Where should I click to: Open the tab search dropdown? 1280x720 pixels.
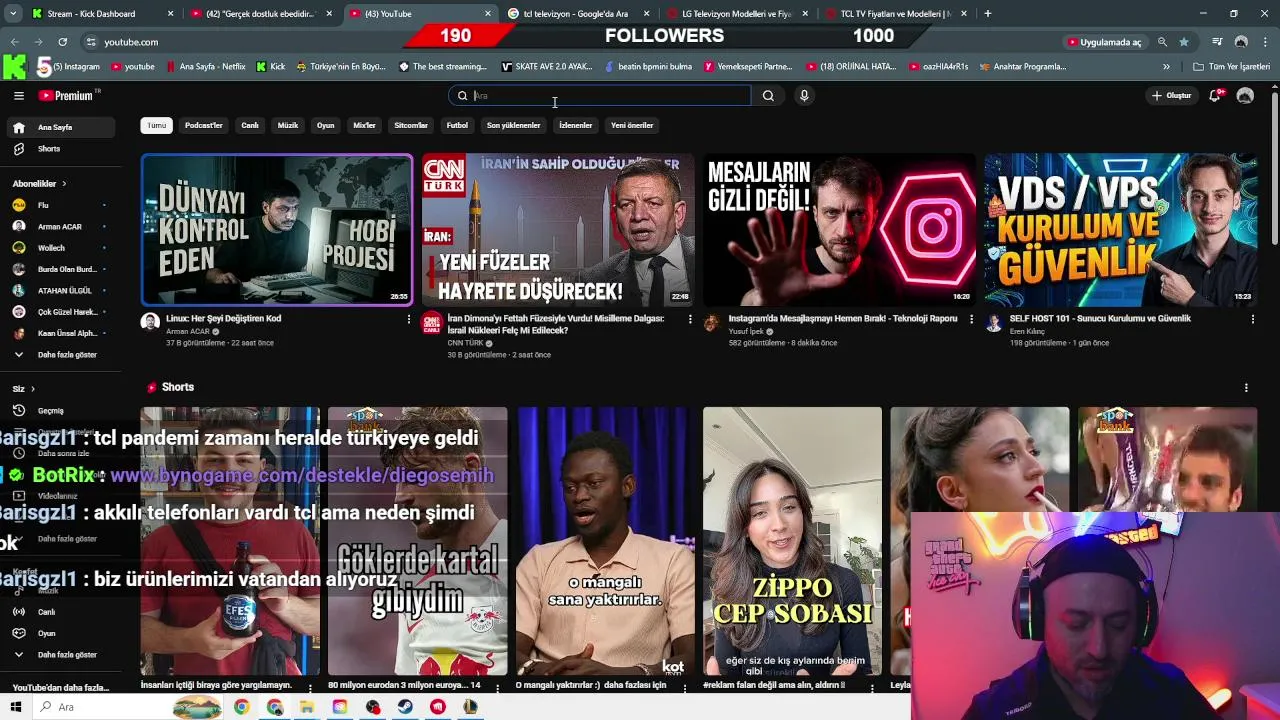tap(13, 14)
